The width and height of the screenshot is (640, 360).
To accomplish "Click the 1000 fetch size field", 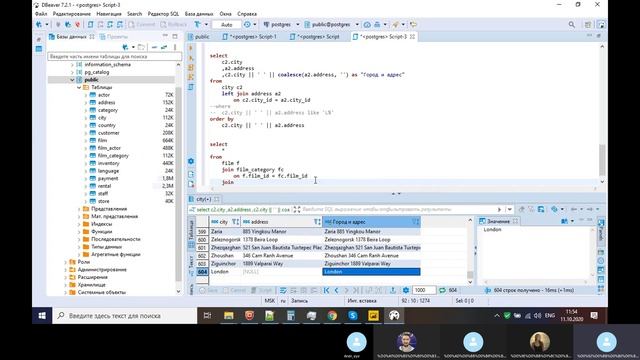I will 424,290.
